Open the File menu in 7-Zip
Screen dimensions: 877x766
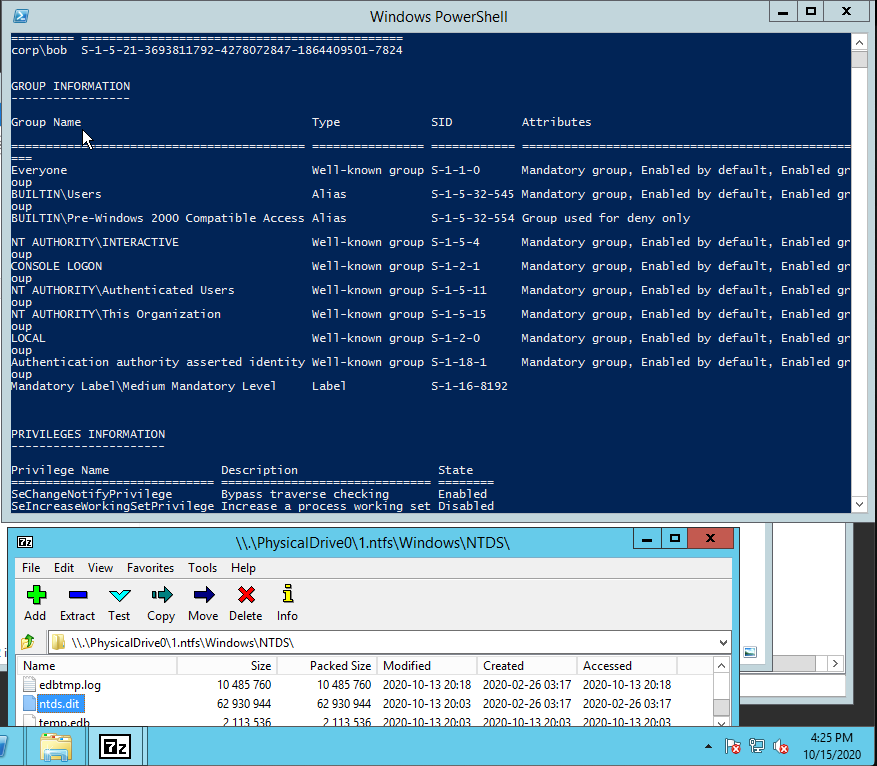click(x=31, y=568)
